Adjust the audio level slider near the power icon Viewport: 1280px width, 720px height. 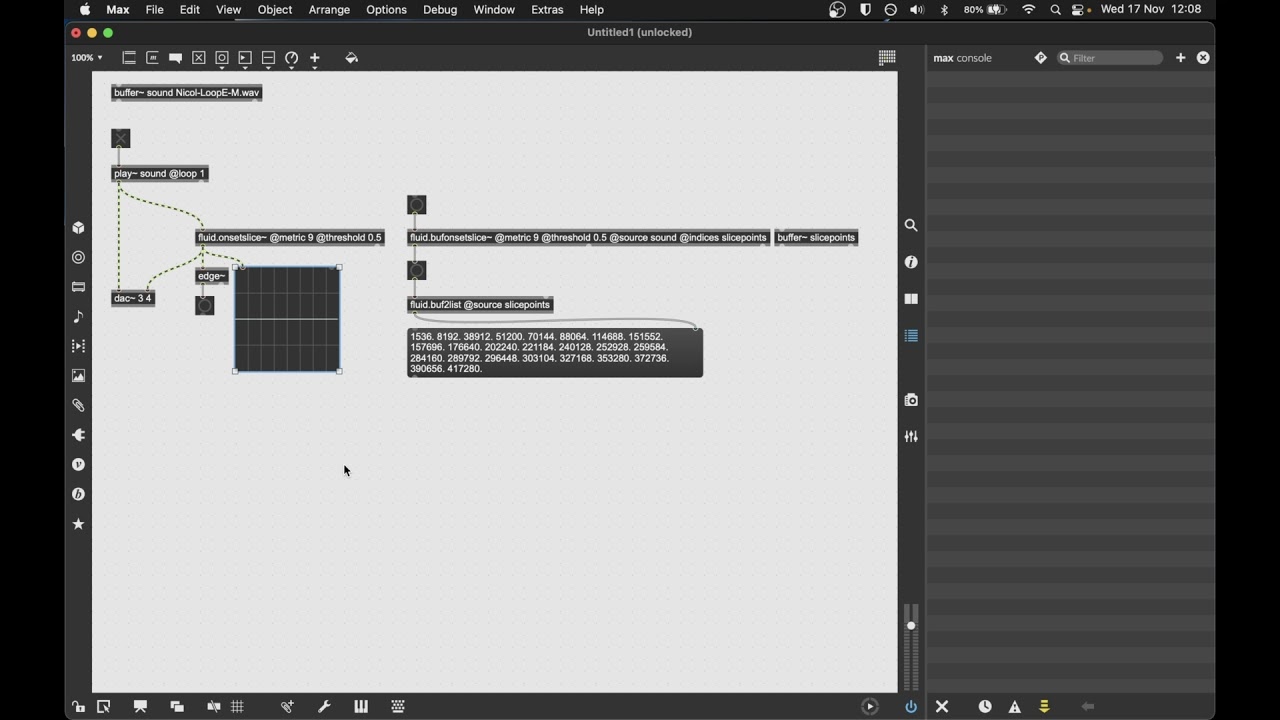tap(911, 647)
